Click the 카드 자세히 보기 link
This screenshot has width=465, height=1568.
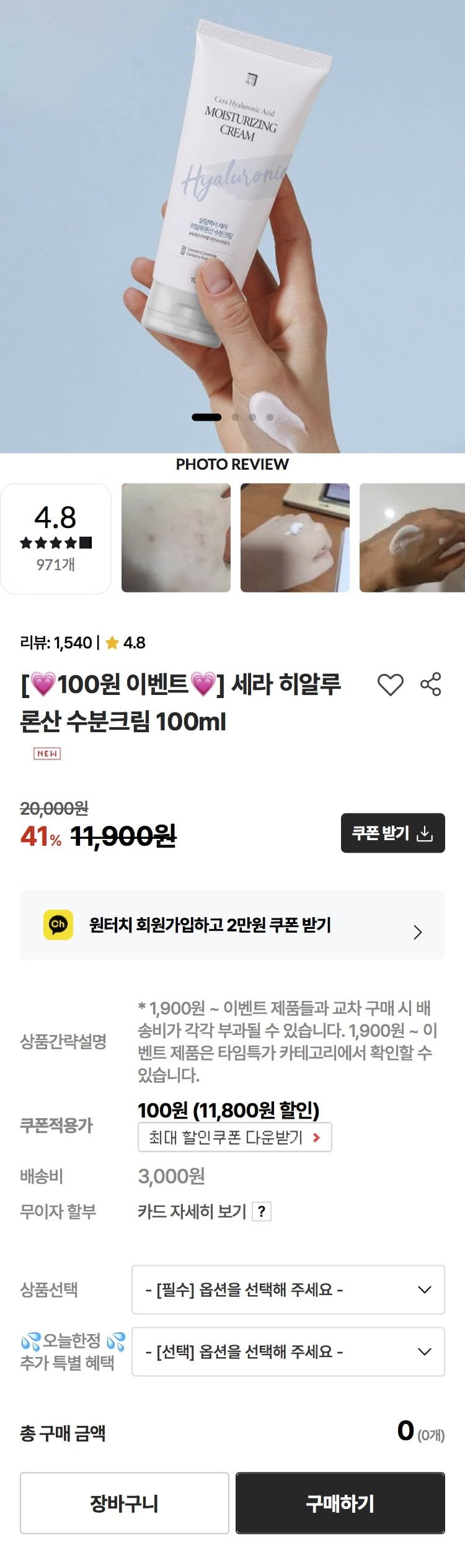coord(192,1211)
